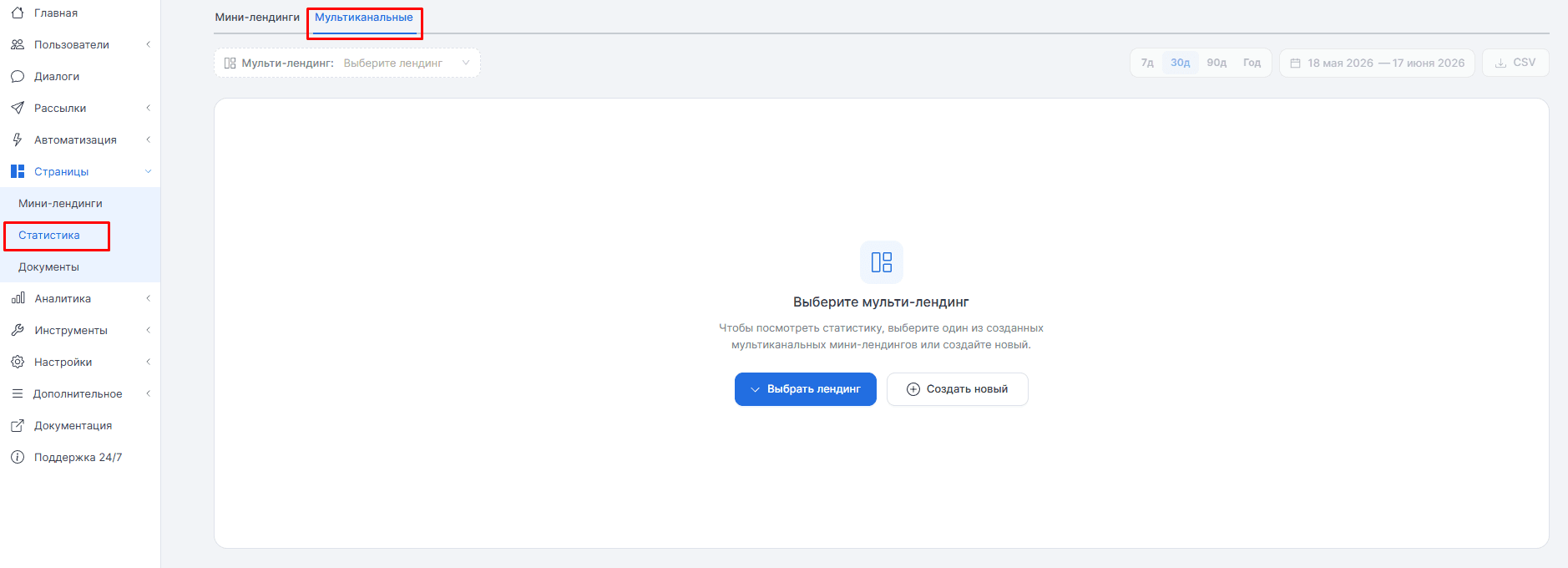Select the Год period
This screenshot has height=568, width=1568.
pyautogui.click(x=1252, y=63)
